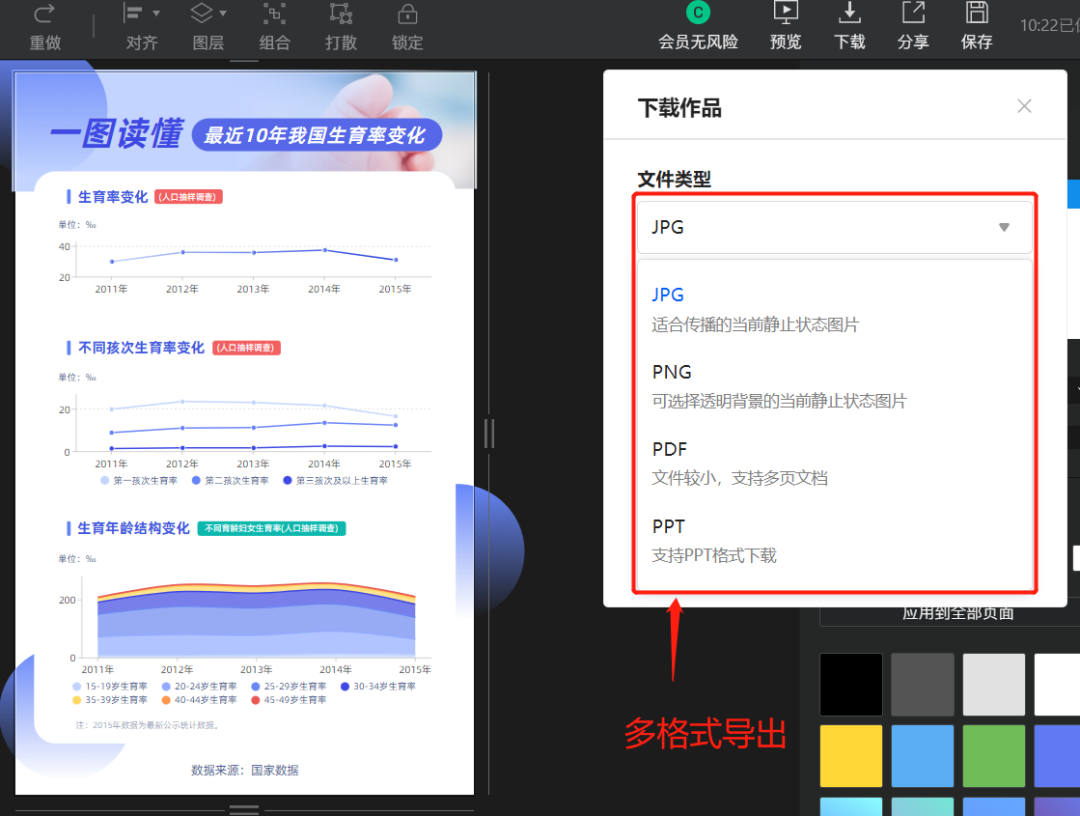Viewport: 1080px width, 816px height.
Task: Click the 数据来源：国家数据 text
Action: [245, 770]
